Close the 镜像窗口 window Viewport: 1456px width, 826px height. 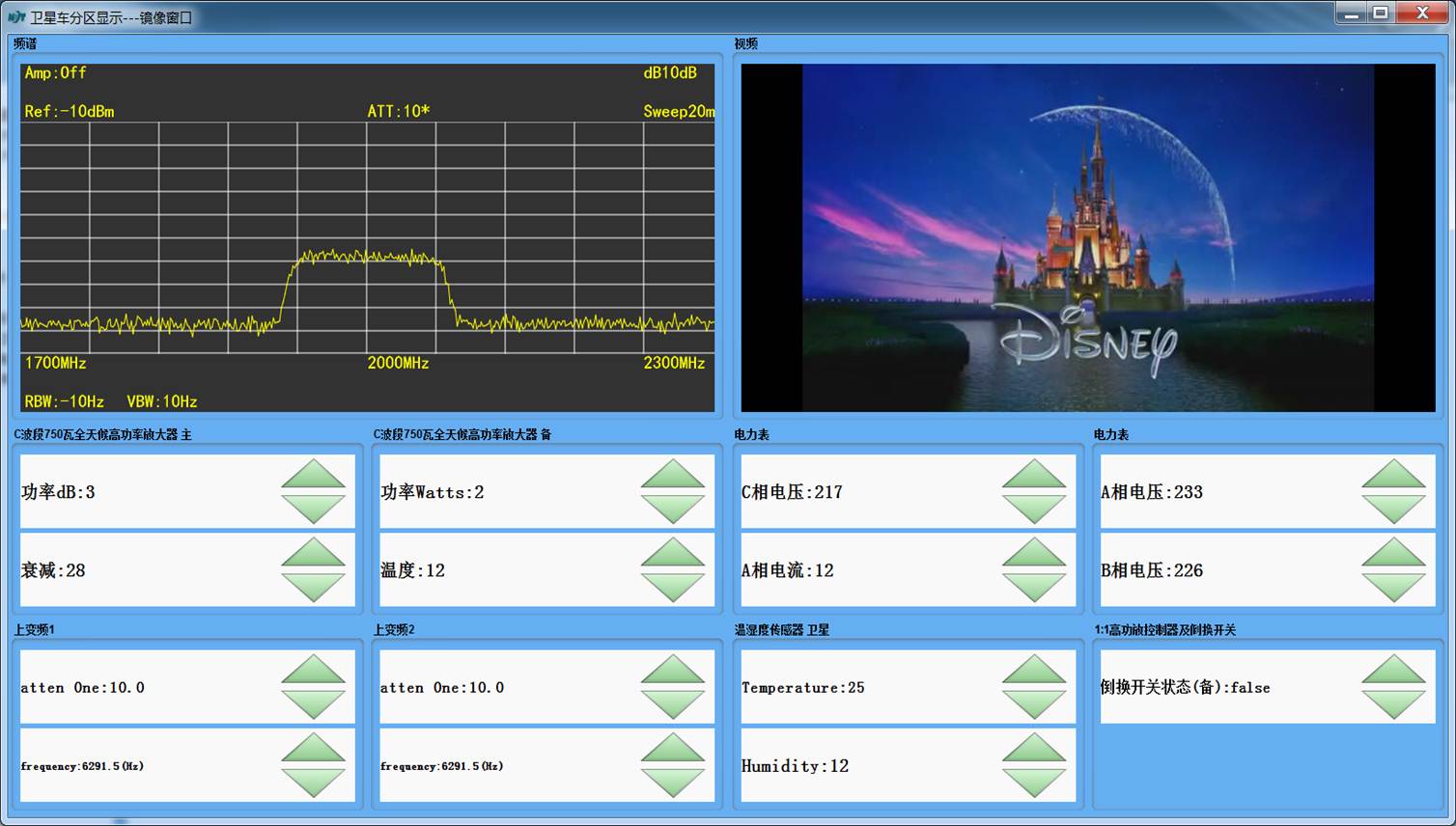(1422, 14)
